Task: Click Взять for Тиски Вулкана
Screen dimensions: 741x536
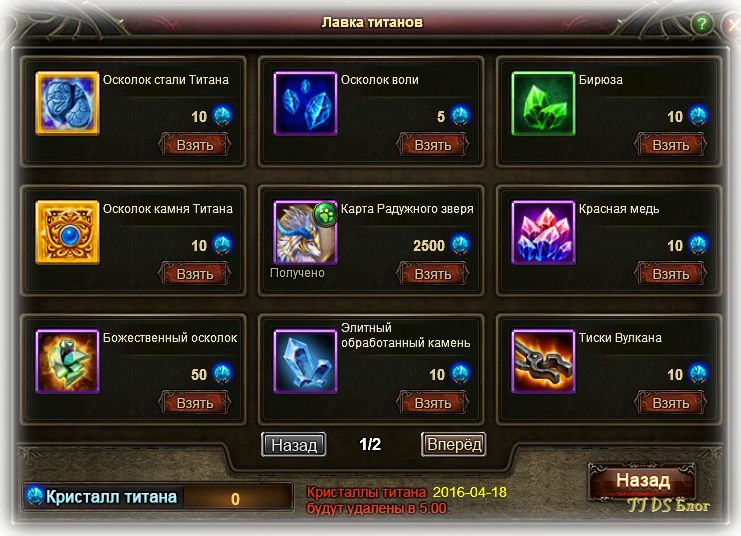Action: click(671, 403)
